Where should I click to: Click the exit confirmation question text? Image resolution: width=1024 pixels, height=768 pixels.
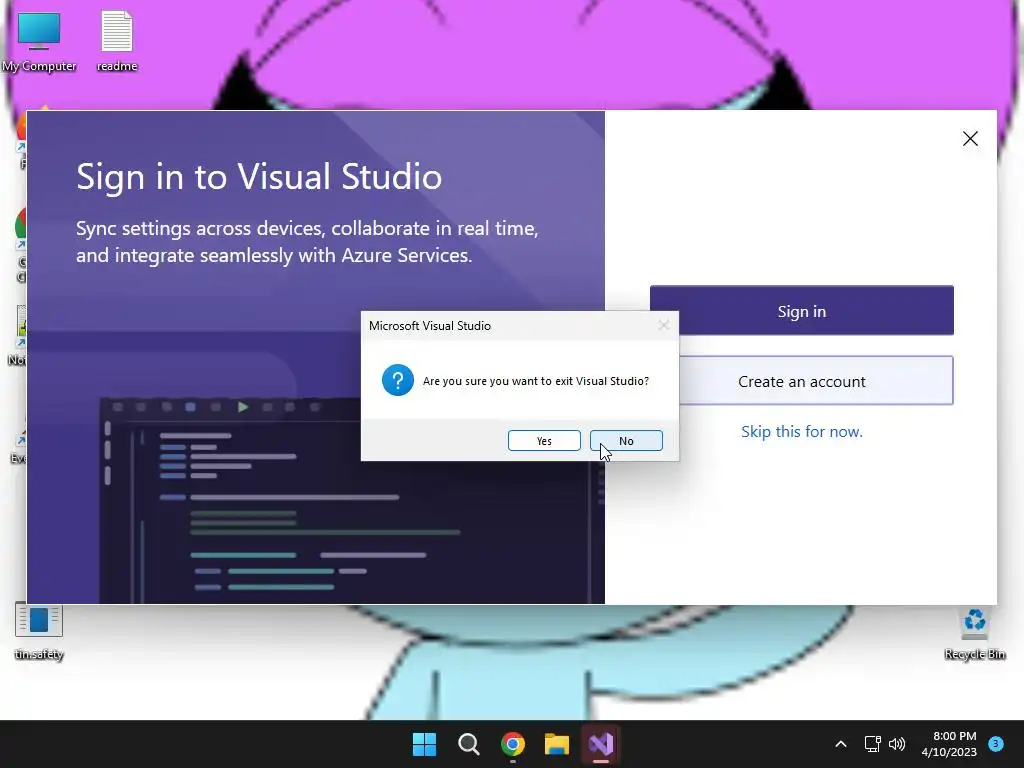pos(536,381)
